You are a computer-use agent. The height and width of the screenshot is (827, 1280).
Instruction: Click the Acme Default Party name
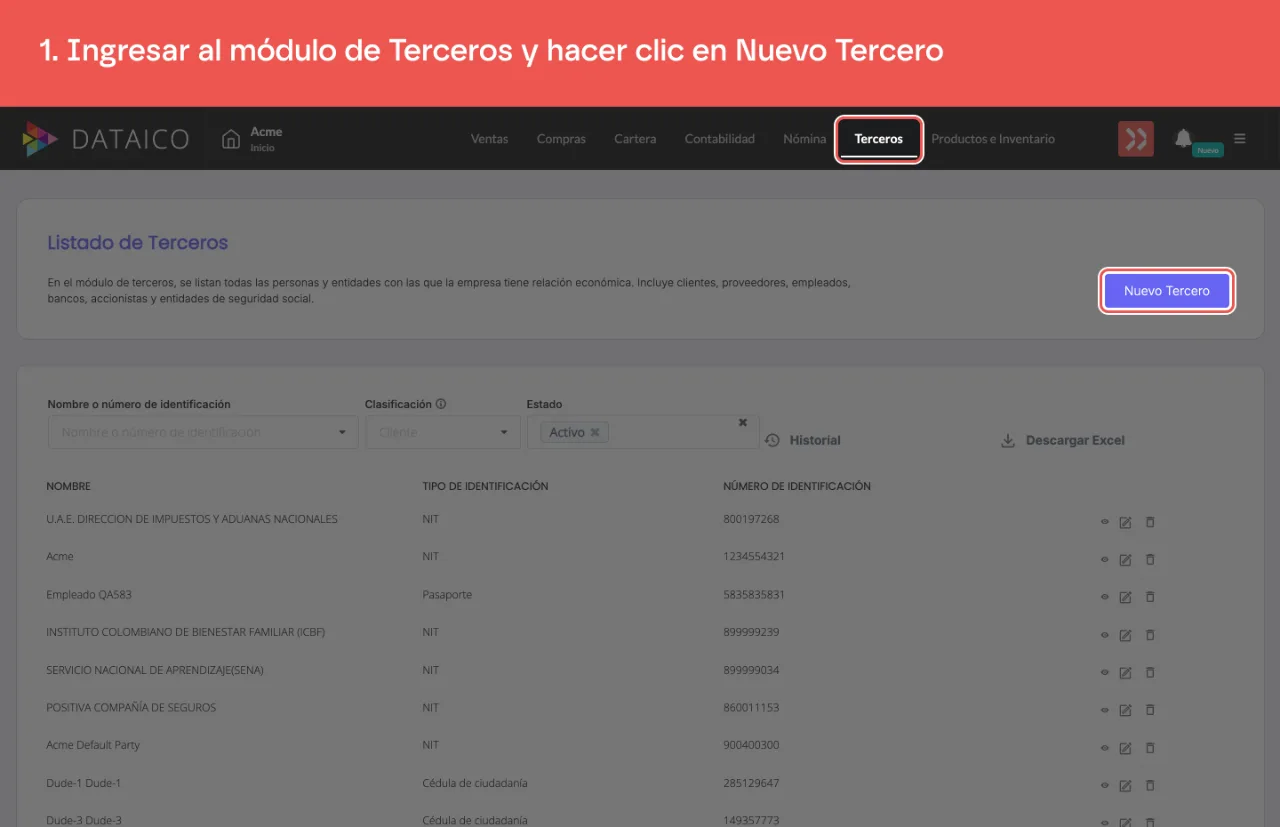tap(93, 745)
